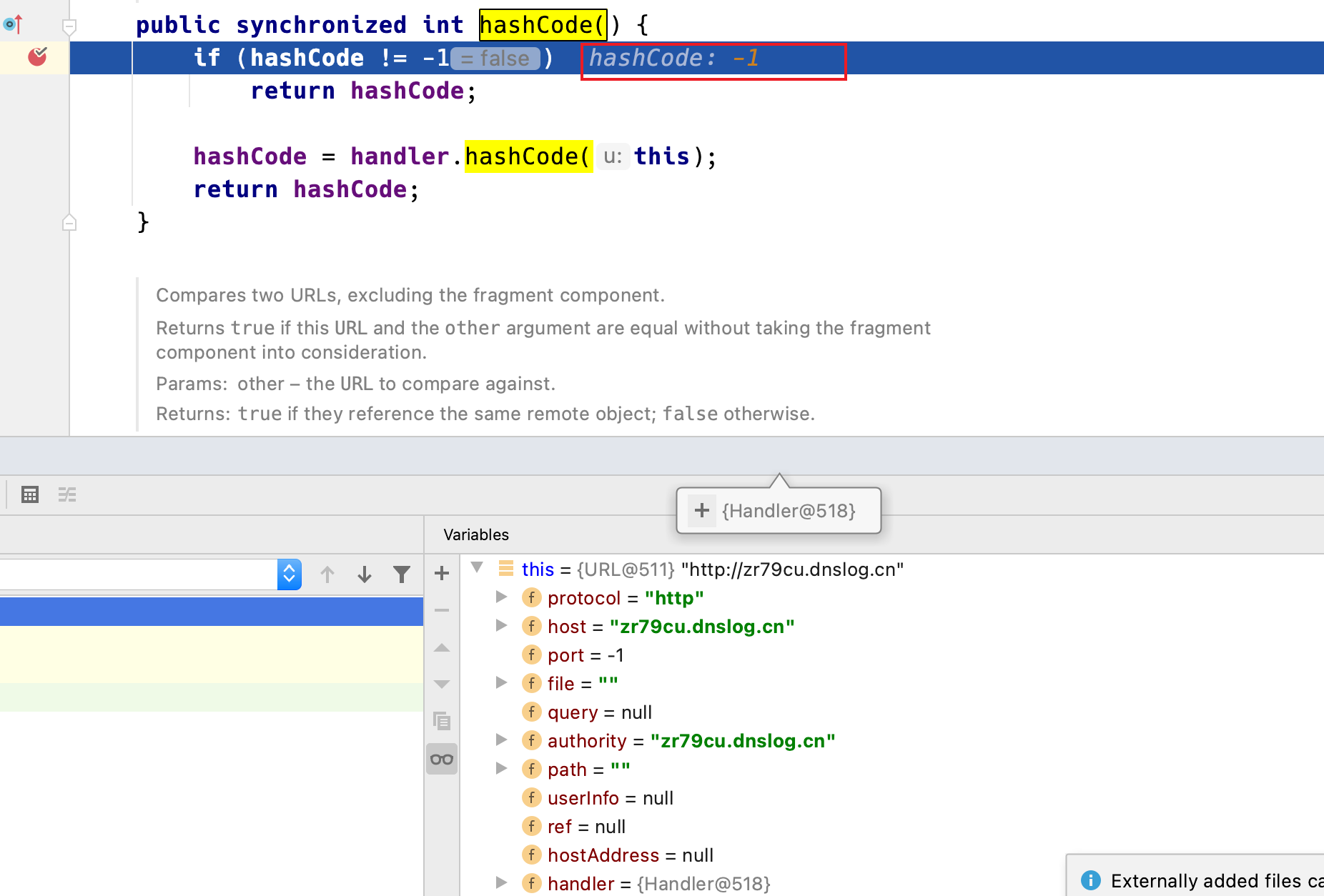
Task: Click the field icon beside userInfo
Action: click(x=531, y=797)
